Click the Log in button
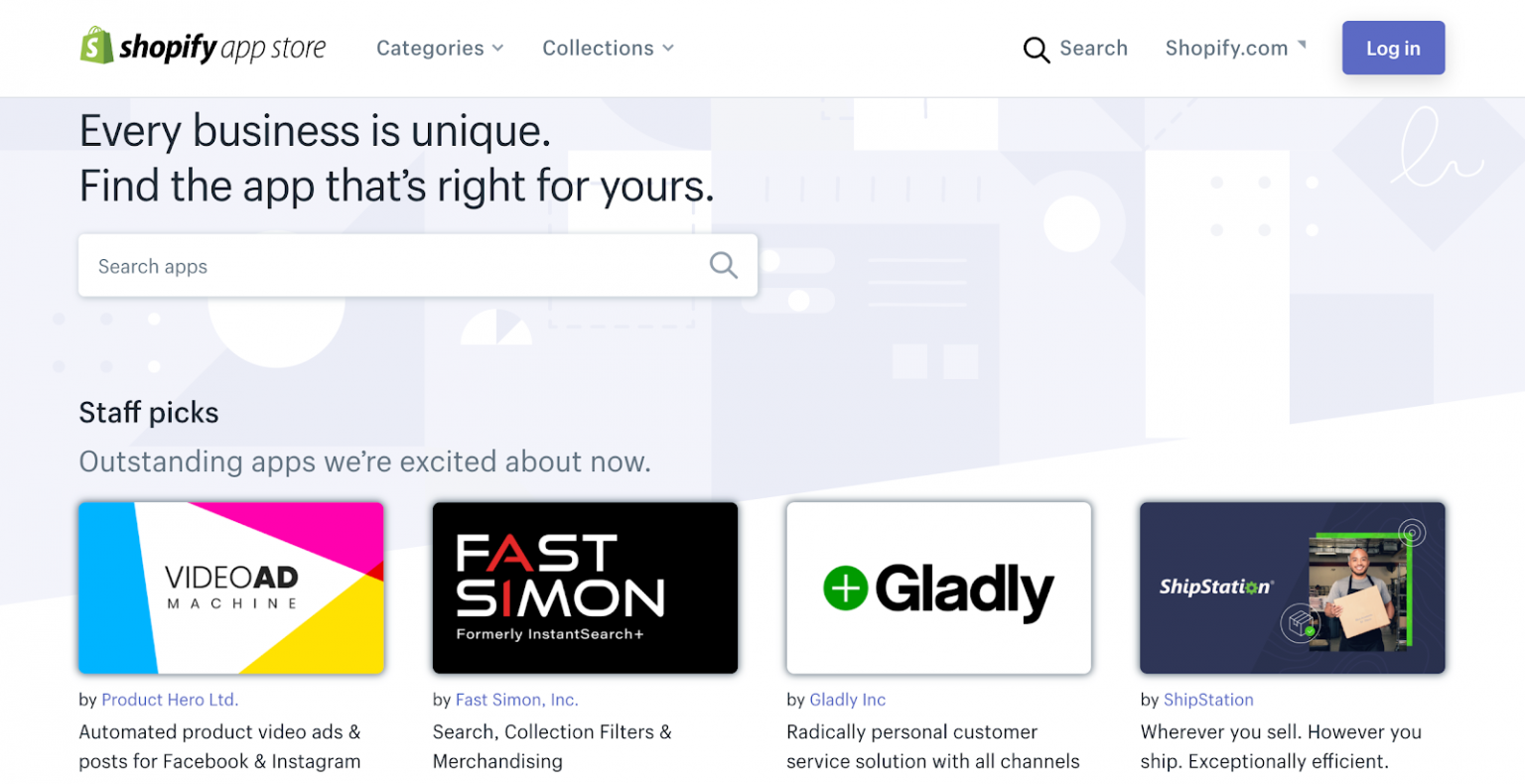The height and width of the screenshot is (784, 1525). tap(1392, 47)
